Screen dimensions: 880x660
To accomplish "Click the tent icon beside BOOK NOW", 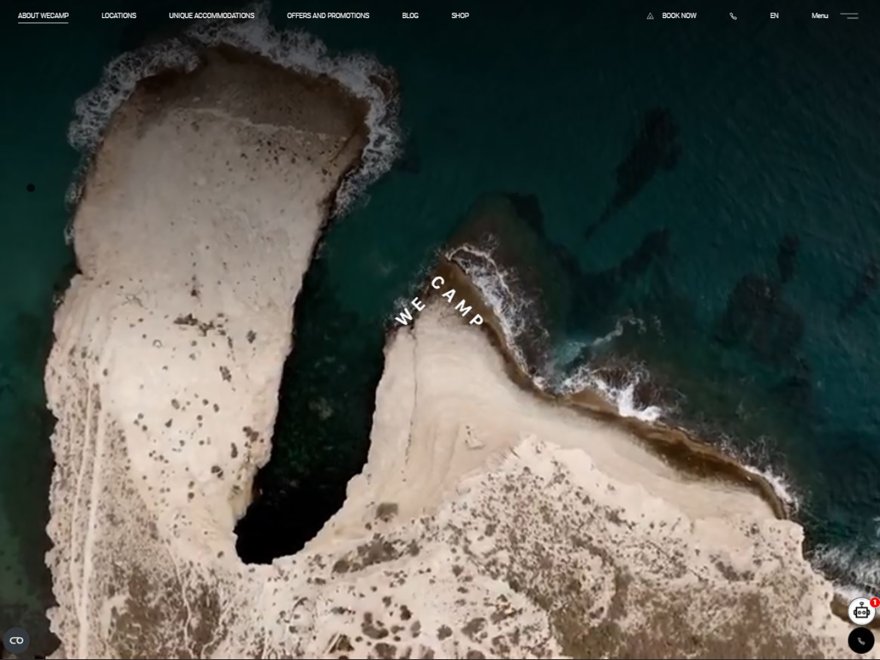I will (650, 16).
